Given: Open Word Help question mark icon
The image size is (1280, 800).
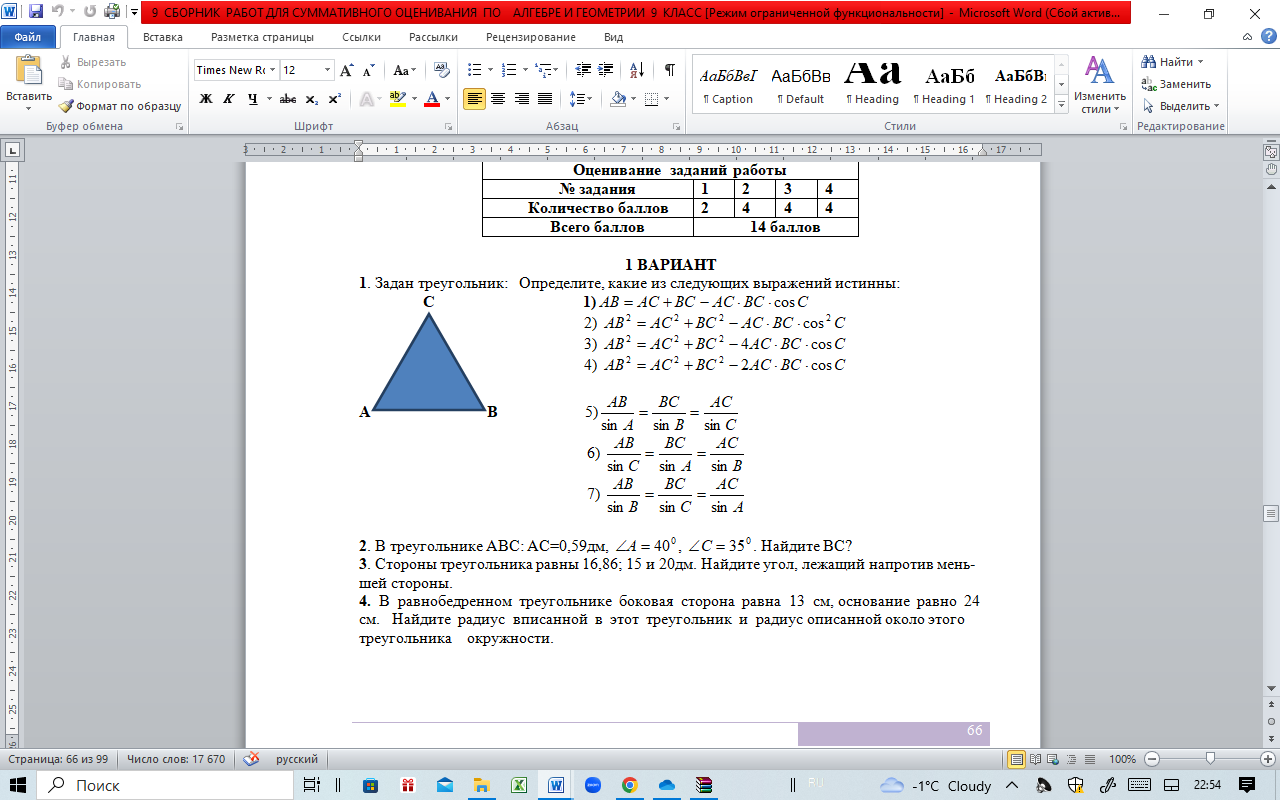Looking at the screenshot, I should click(1268, 37).
